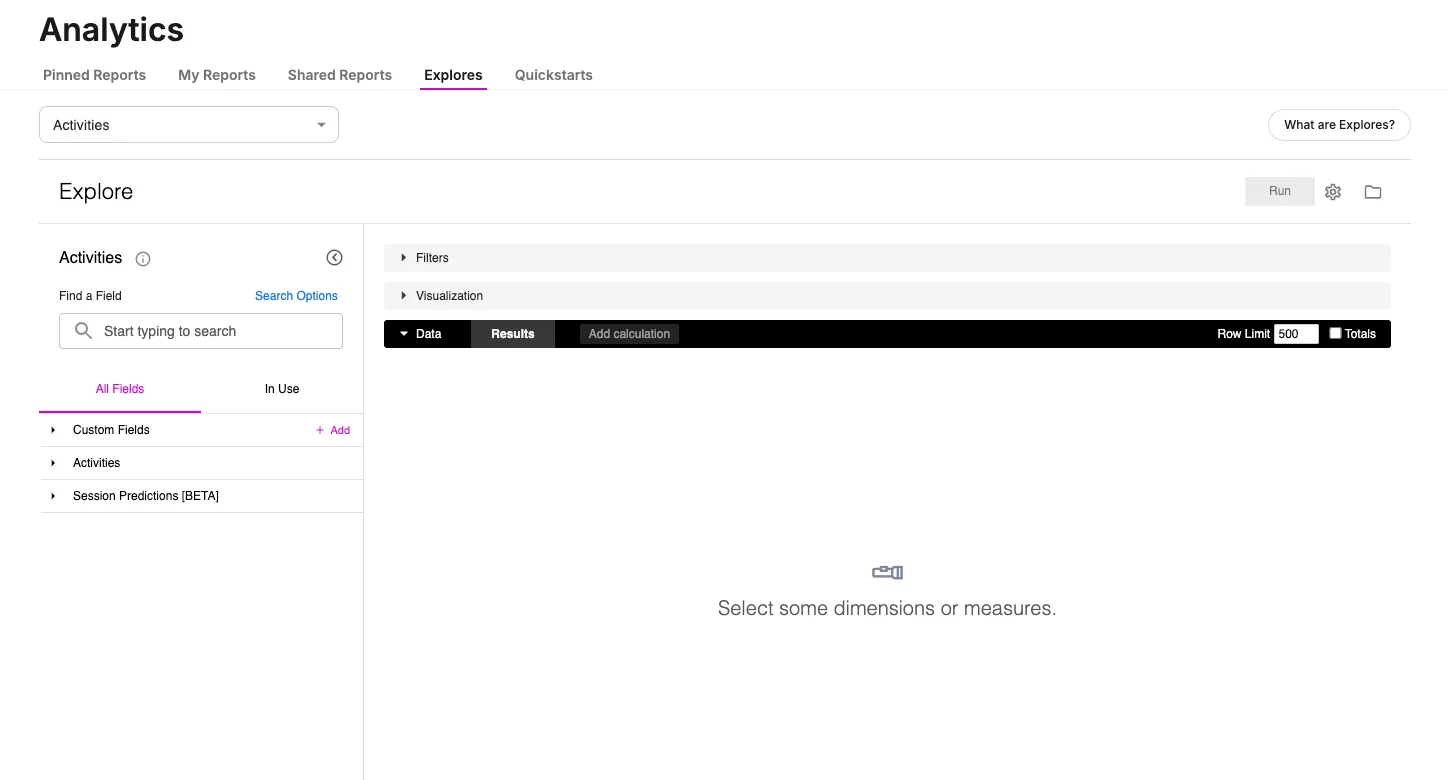
Task: Go to Shared Reports tab
Action: pyautogui.click(x=340, y=75)
